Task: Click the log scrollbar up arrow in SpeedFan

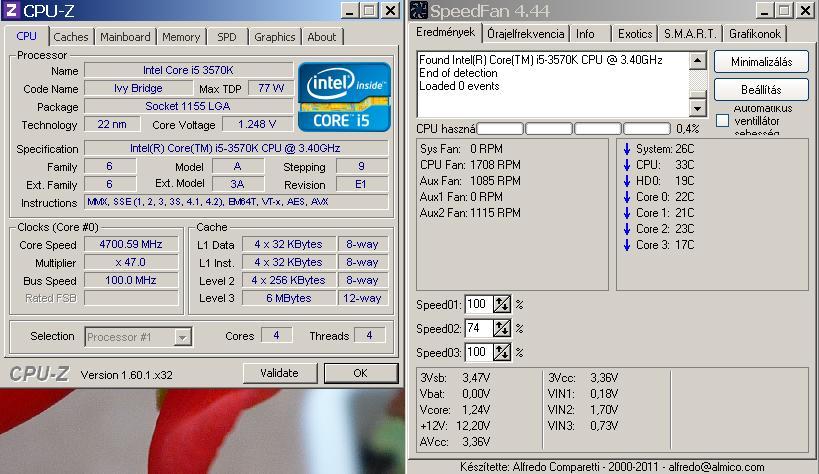Action: point(698,61)
